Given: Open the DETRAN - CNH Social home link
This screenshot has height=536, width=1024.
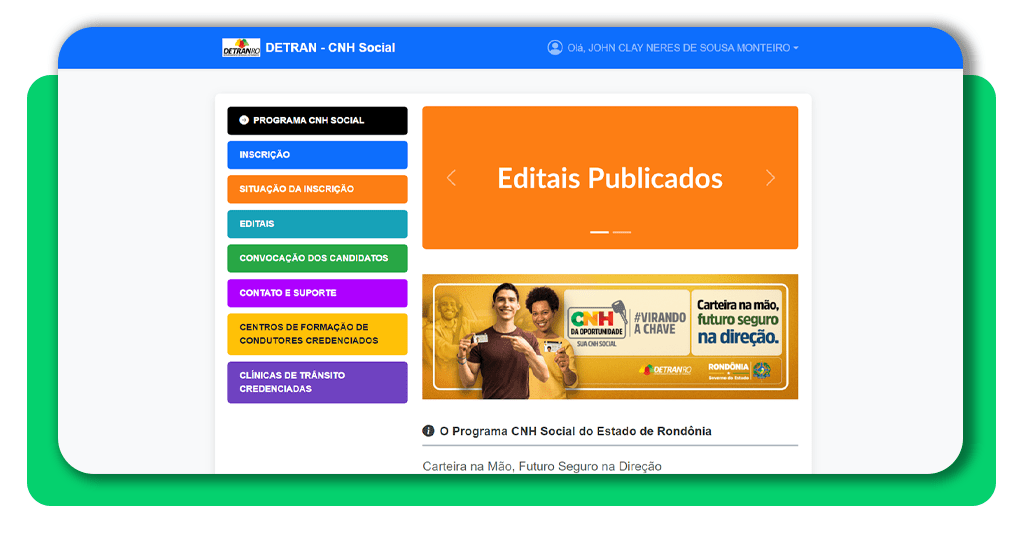Looking at the screenshot, I should point(330,48).
